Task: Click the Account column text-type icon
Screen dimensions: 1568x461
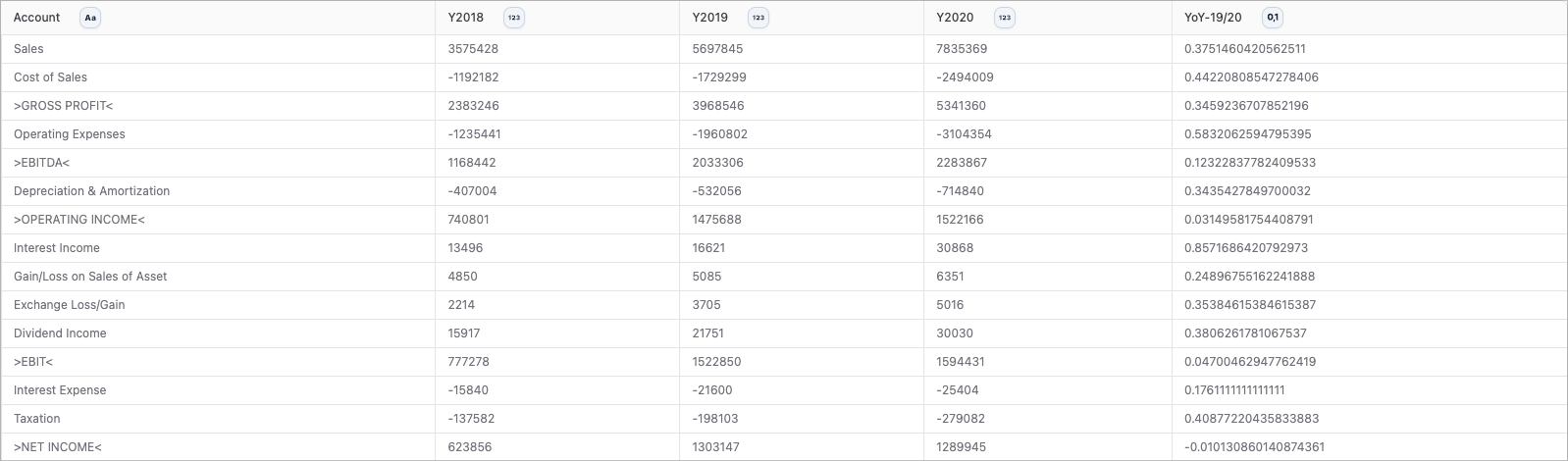Action: (90, 18)
